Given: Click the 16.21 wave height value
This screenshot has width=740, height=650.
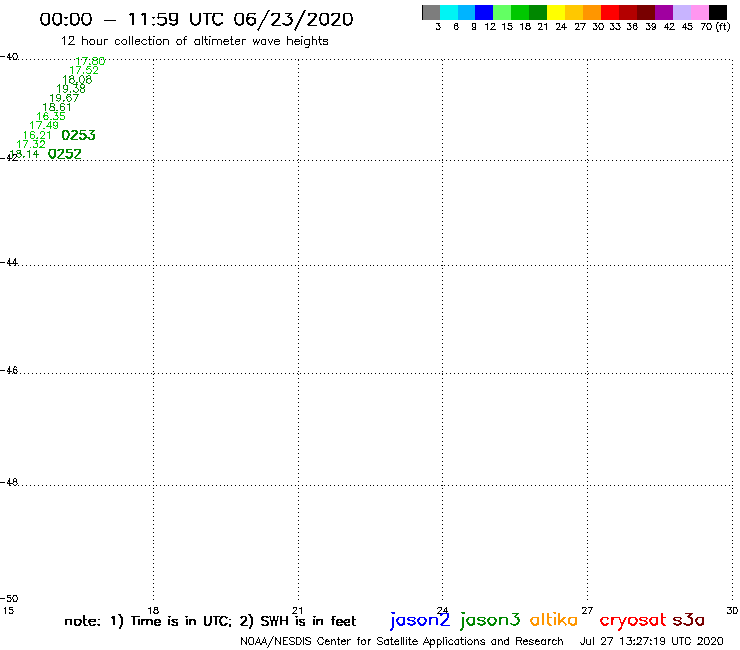Looking at the screenshot, I should tap(37, 135).
